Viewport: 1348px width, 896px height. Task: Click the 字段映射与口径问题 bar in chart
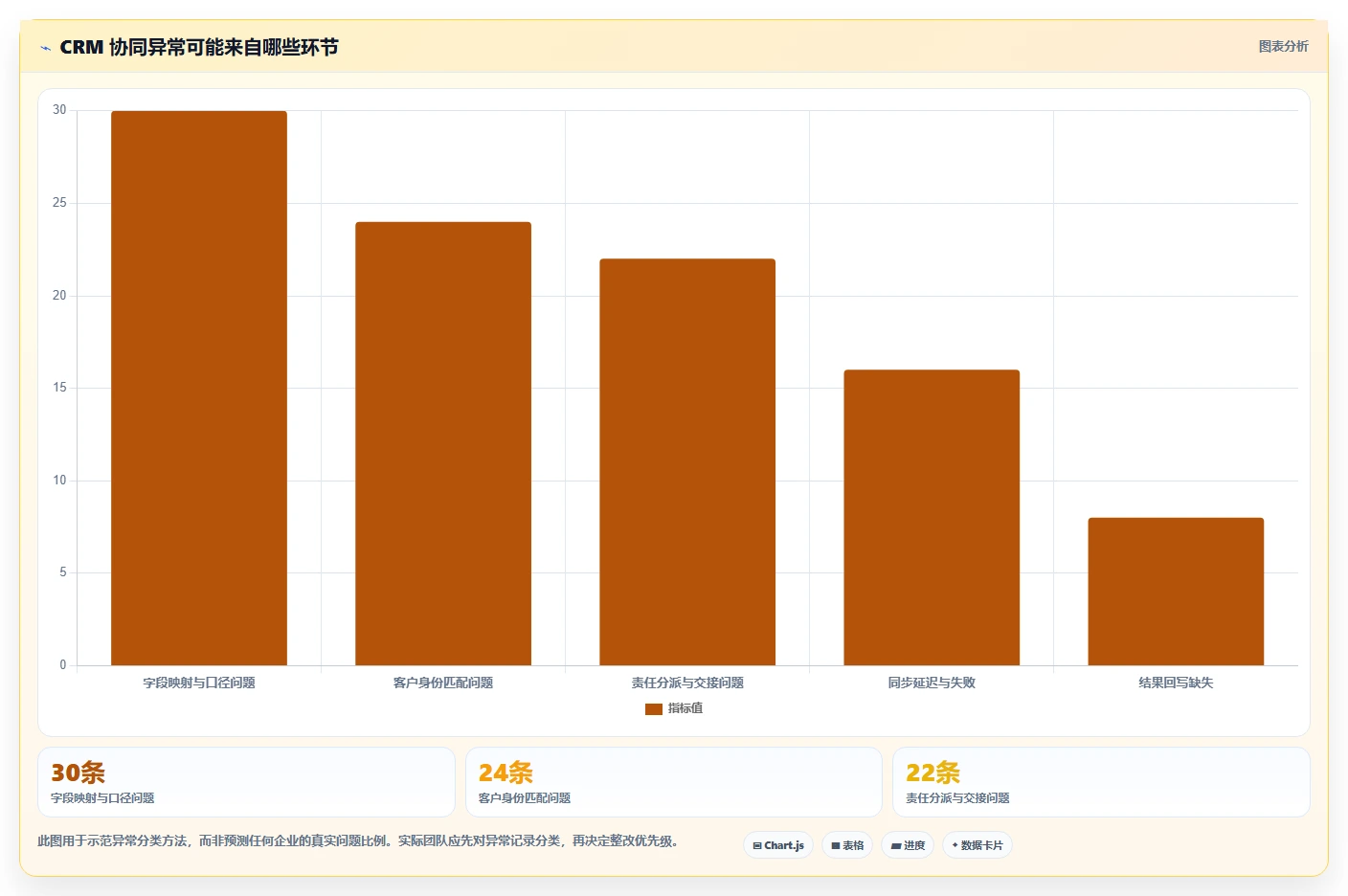[x=199, y=388]
